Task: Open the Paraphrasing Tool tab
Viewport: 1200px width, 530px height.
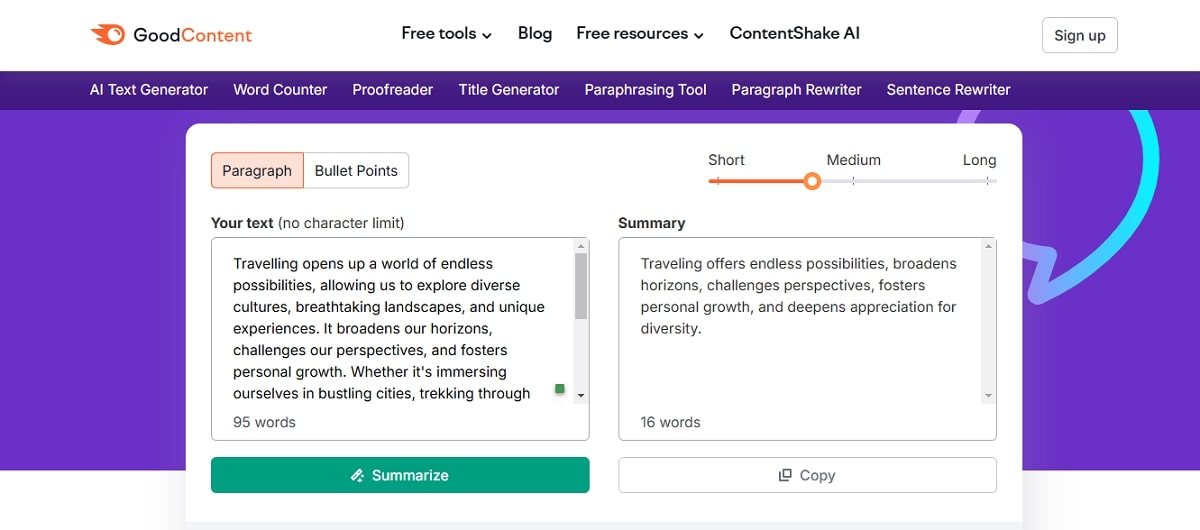Action: pos(645,90)
